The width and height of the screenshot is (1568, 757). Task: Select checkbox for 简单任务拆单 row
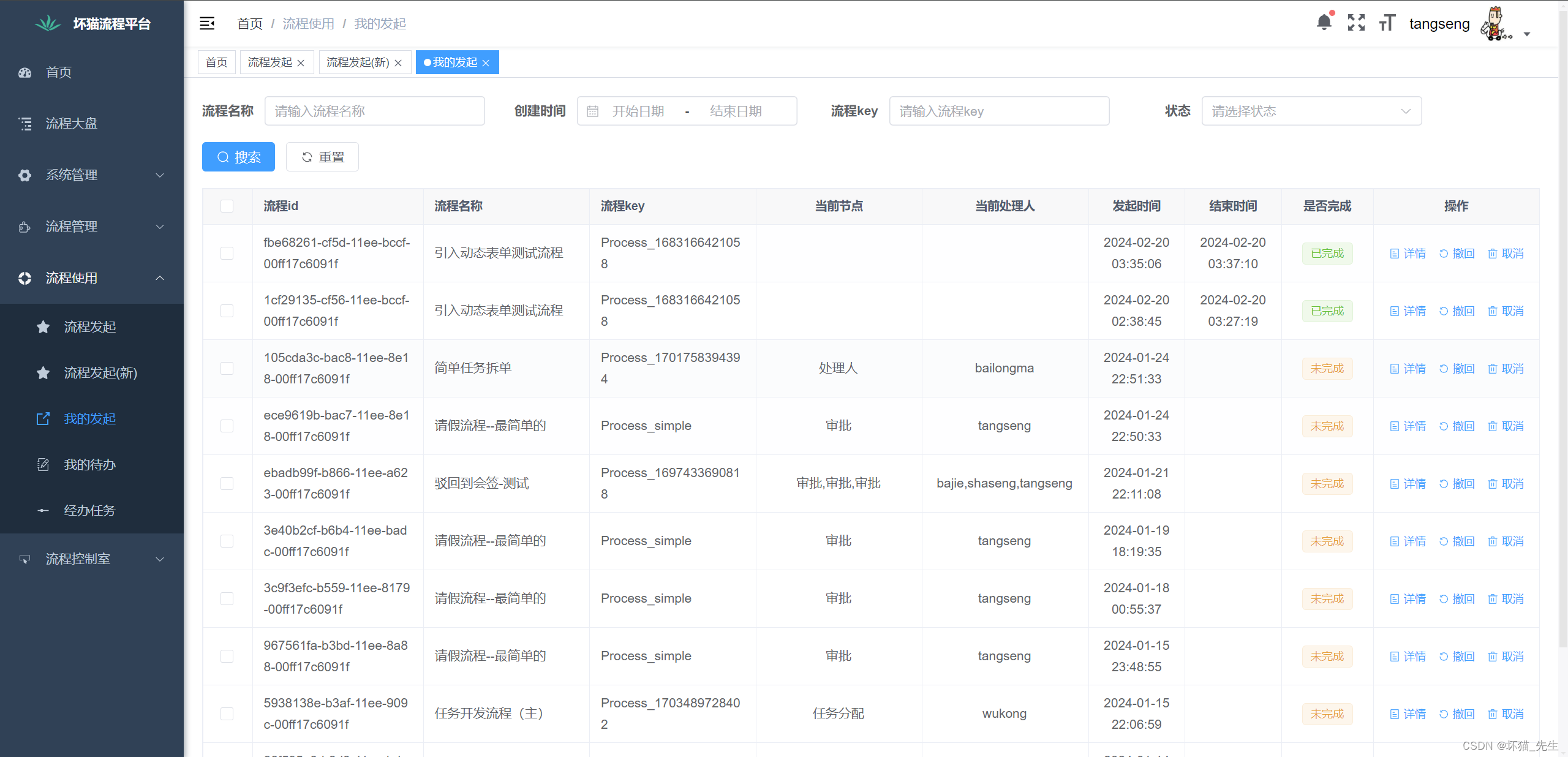[x=227, y=369]
